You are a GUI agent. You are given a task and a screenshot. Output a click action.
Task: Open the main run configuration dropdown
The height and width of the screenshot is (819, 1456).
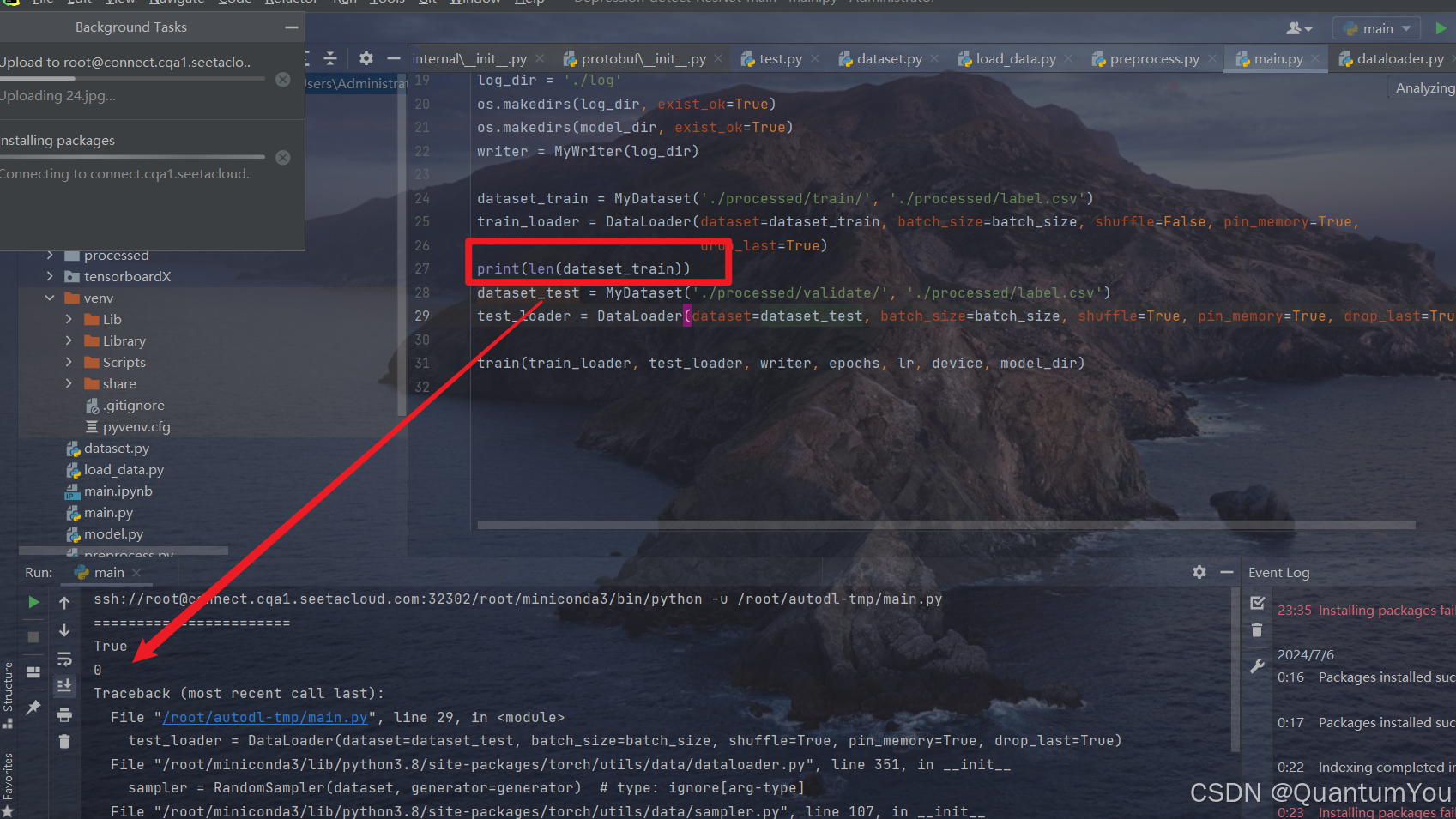pyautogui.click(x=1377, y=28)
